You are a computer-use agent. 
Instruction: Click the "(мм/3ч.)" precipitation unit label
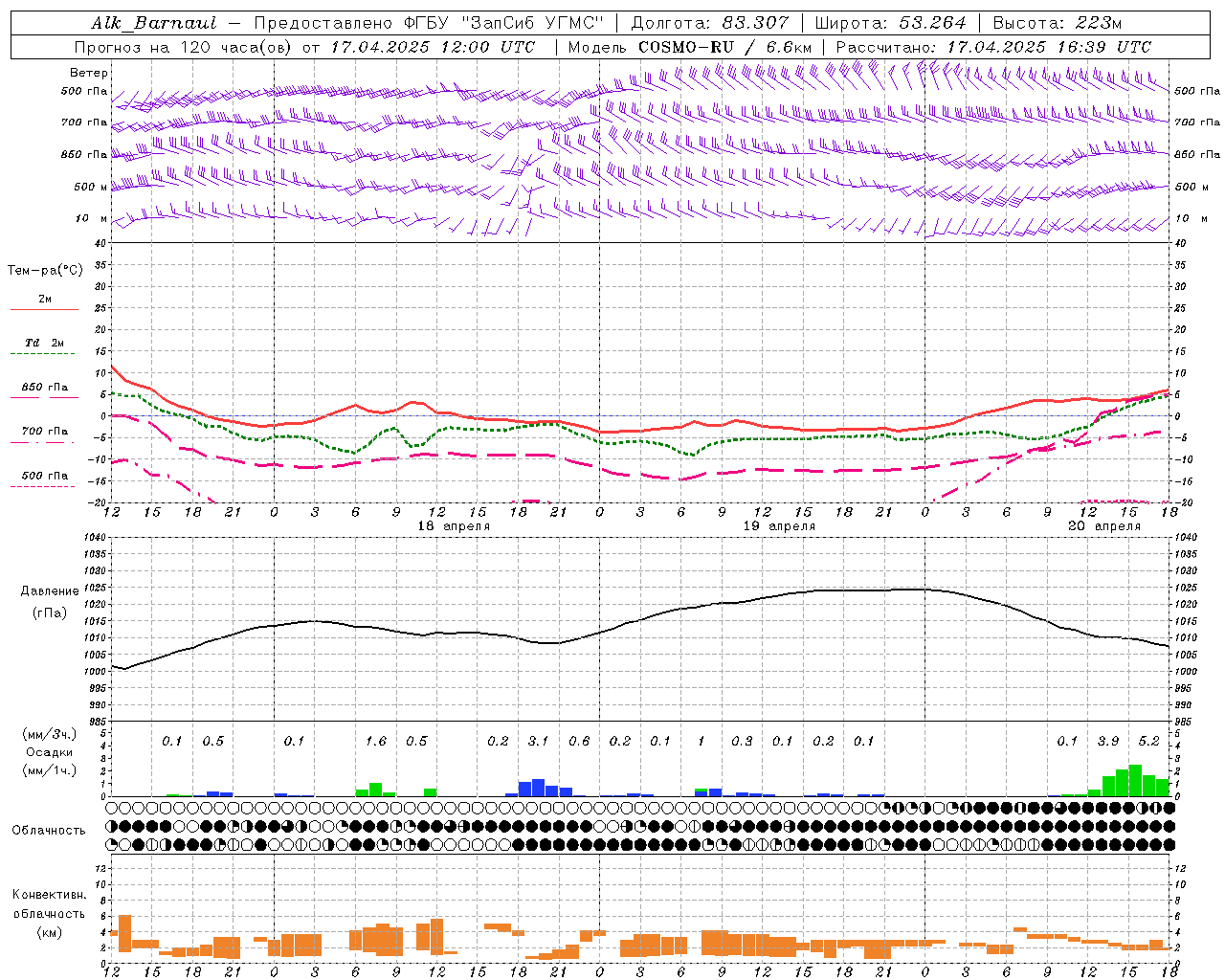(50, 734)
